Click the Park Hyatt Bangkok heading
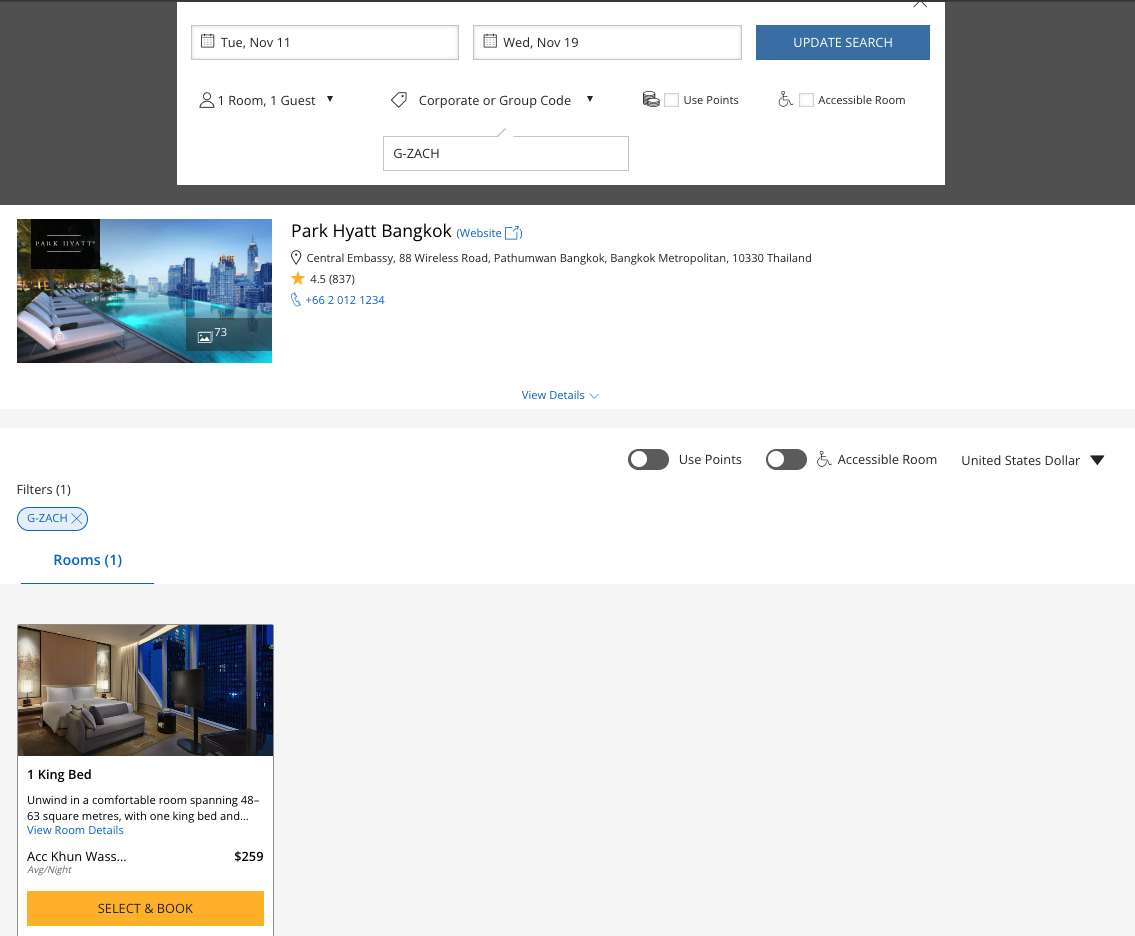This screenshot has height=936, width=1135. click(x=371, y=231)
